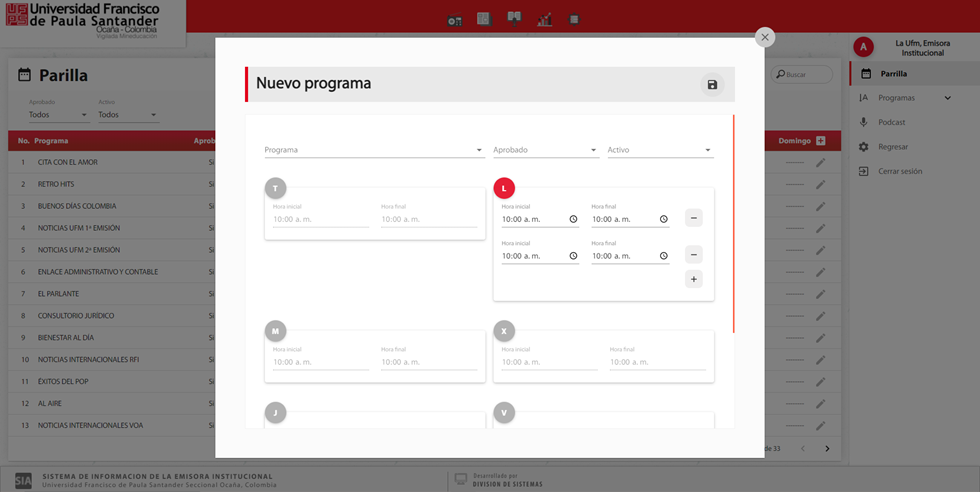Click the newspaper icon in the top toolbar
The image size is (980, 492).
click(x=484, y=19)
